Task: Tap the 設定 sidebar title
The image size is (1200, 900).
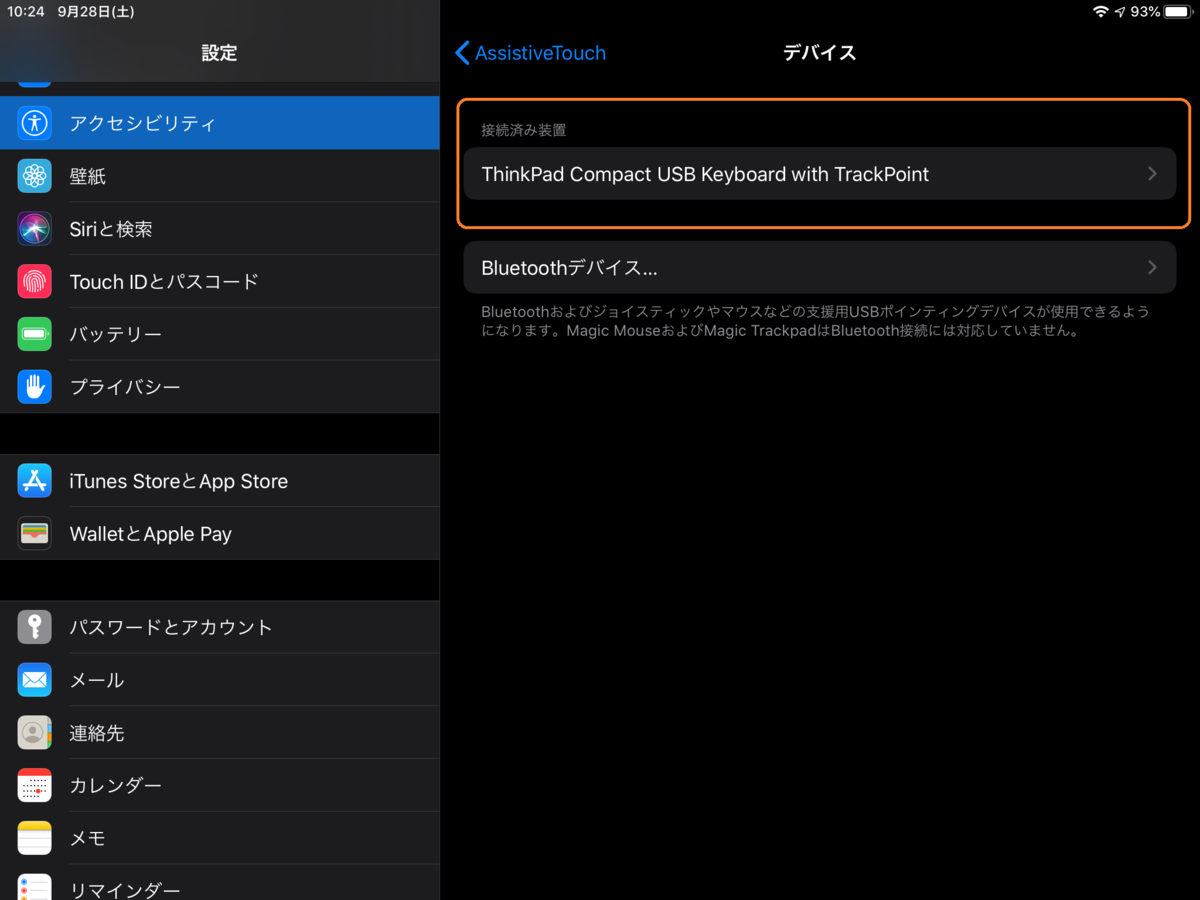Action: (219, 53)
